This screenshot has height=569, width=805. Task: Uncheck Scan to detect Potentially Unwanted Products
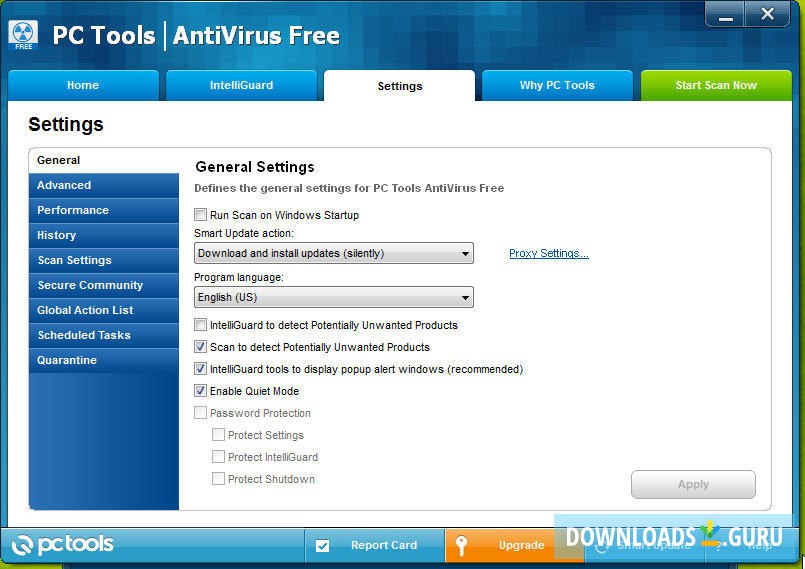(200, 347)
